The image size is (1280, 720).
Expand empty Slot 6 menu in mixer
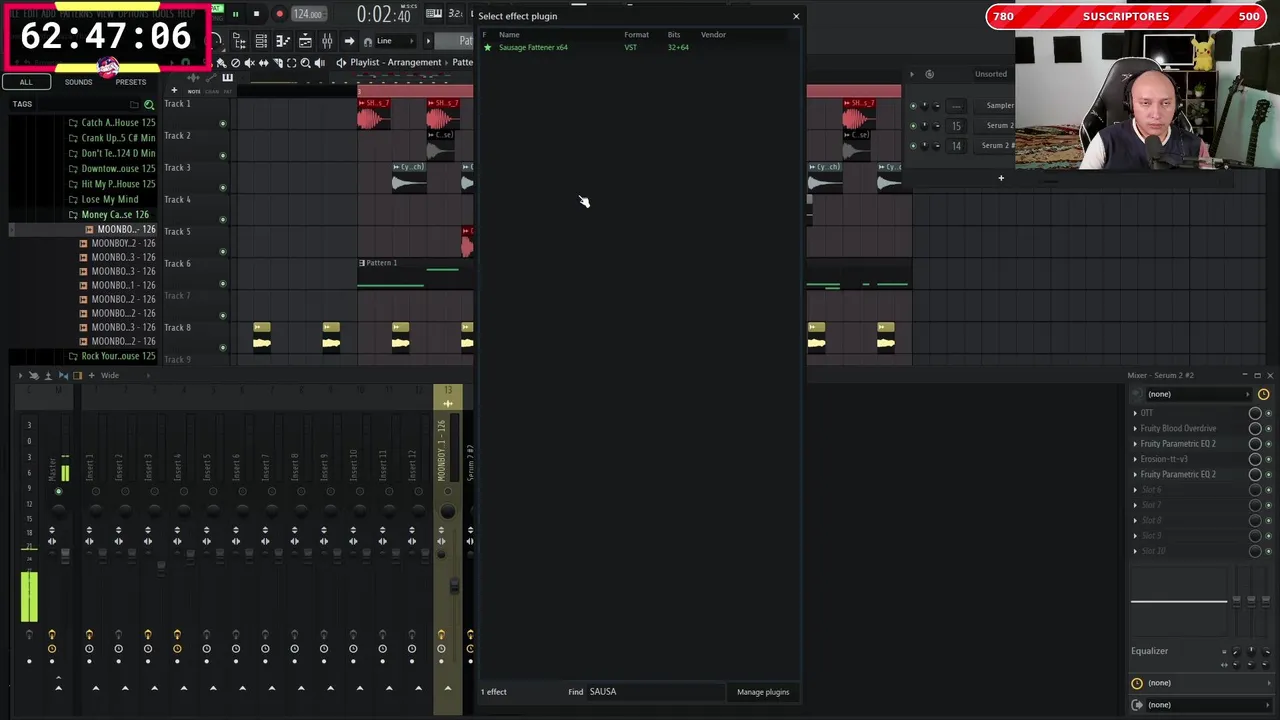click(x=1135, y=490)
